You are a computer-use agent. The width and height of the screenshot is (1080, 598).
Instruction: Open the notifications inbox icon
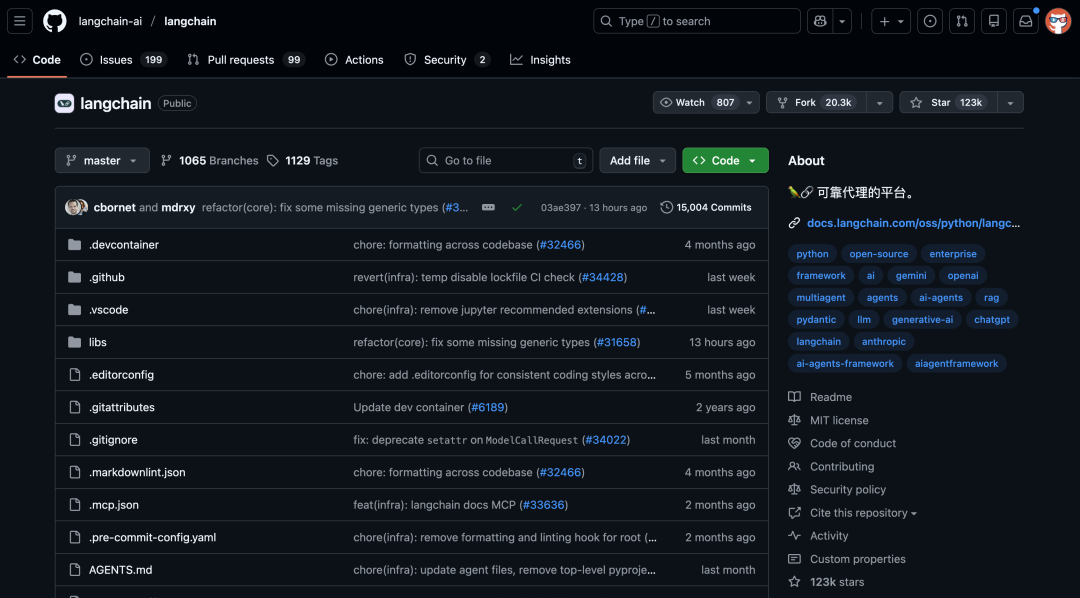click(x=1025, y=20)
